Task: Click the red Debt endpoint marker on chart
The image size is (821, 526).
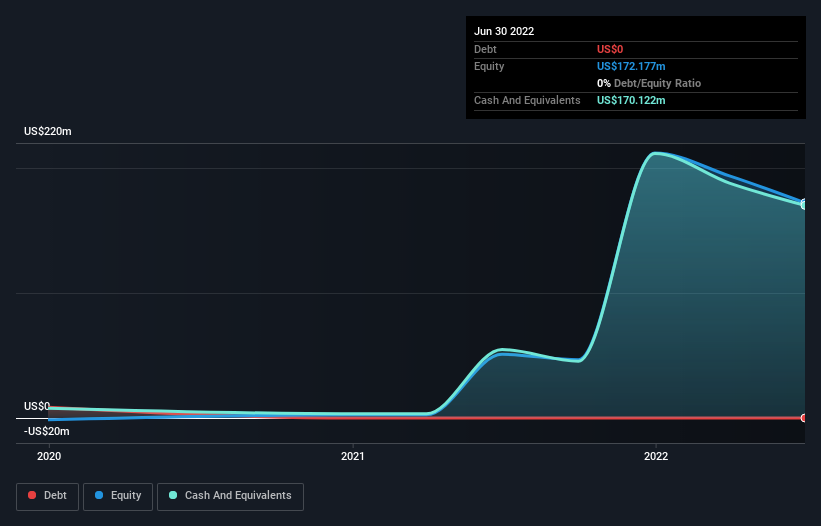Action: point(804,418)
